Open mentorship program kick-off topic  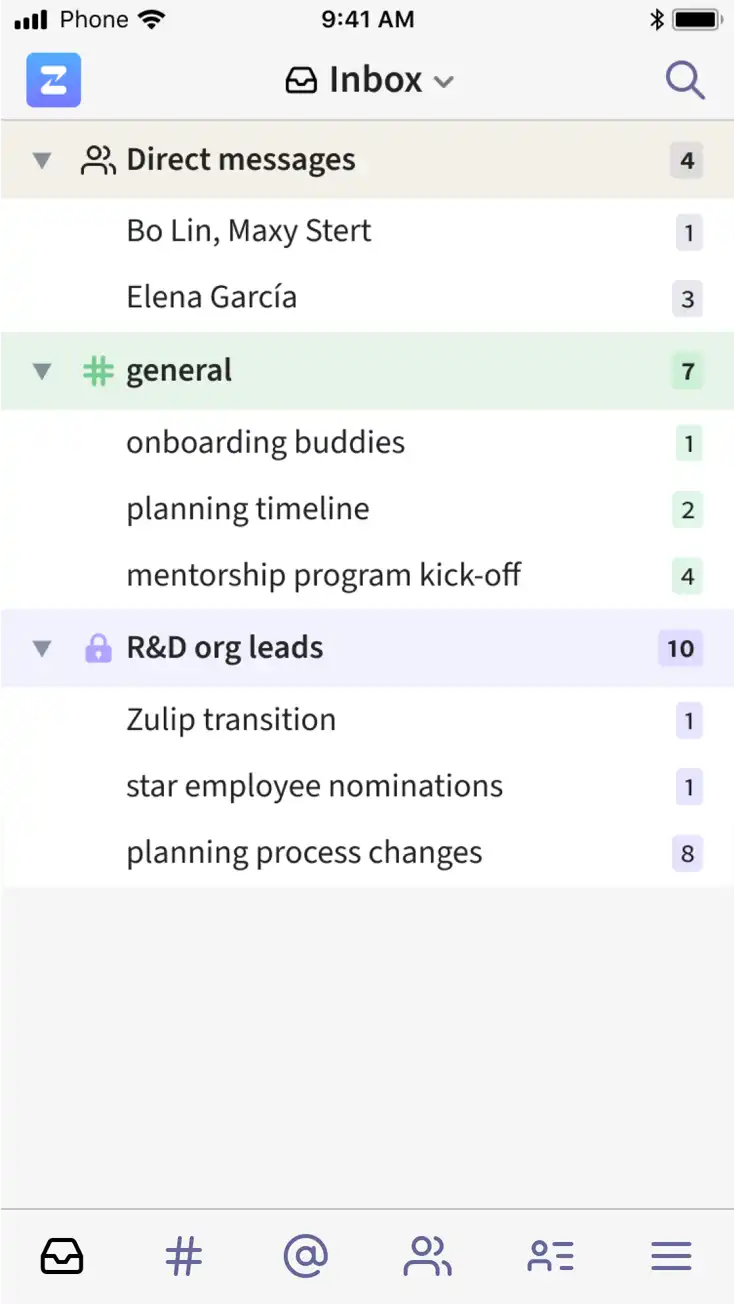(x=367, y=575)
